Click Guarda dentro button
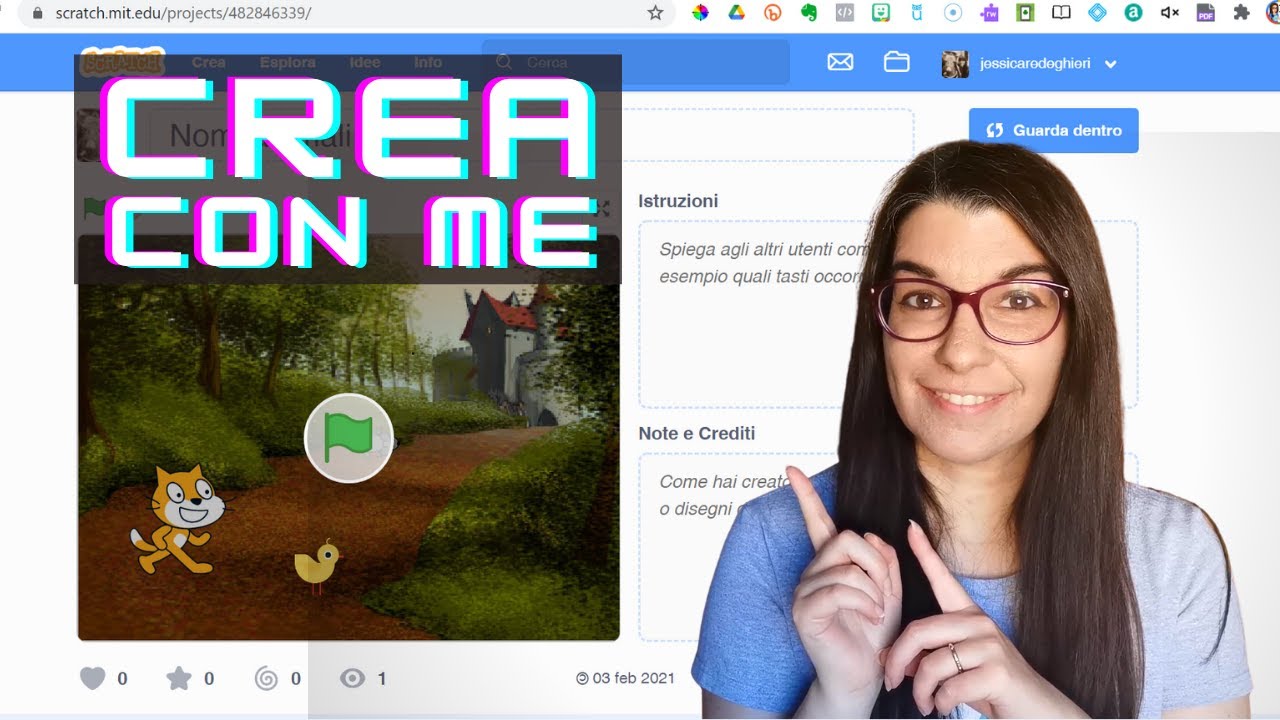Image resolution: width=1280 pixels, height=720 pixels. click(x=1054, y=130)
